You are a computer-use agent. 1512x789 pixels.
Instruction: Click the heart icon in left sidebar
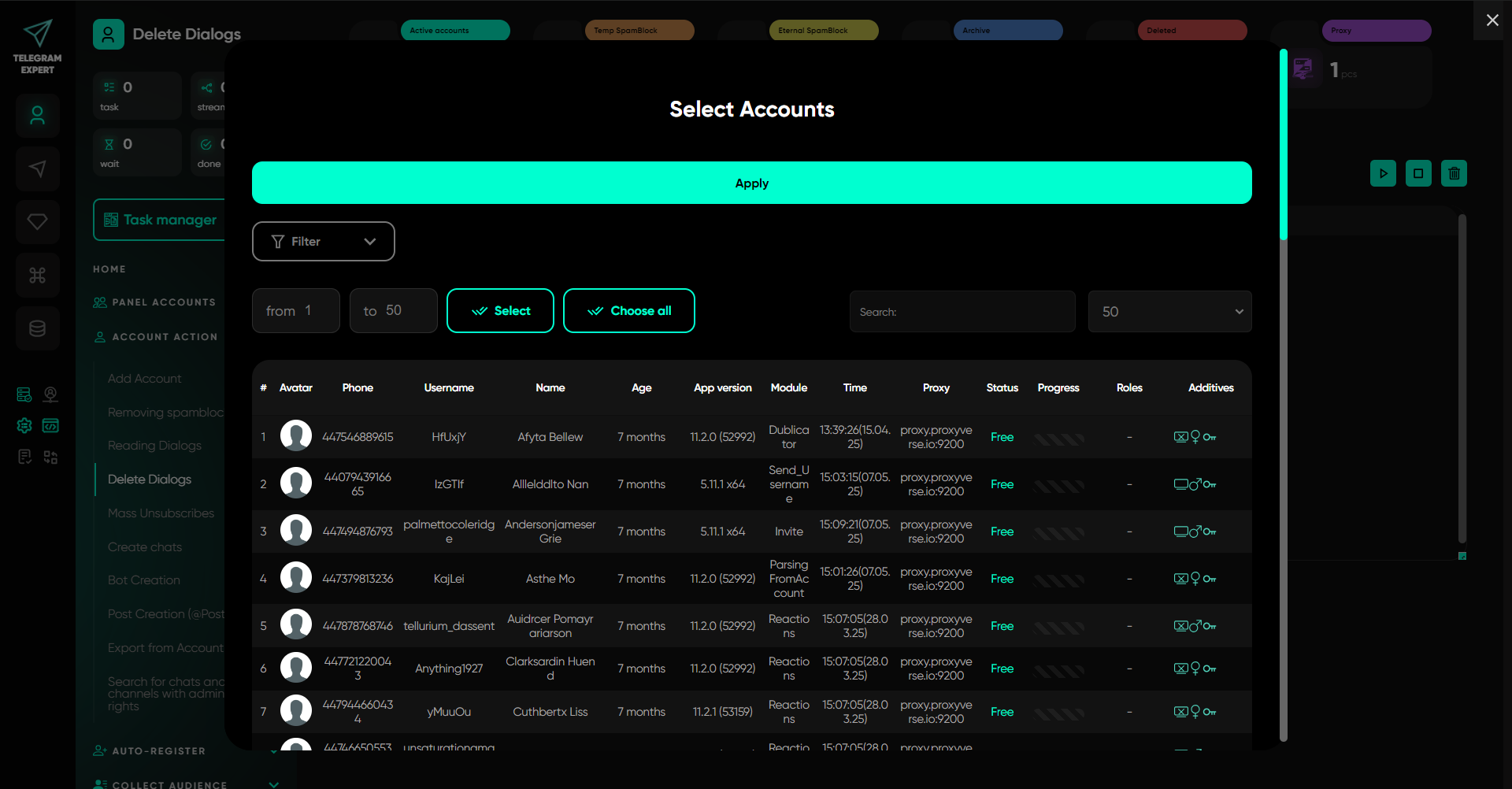[37, 222]
